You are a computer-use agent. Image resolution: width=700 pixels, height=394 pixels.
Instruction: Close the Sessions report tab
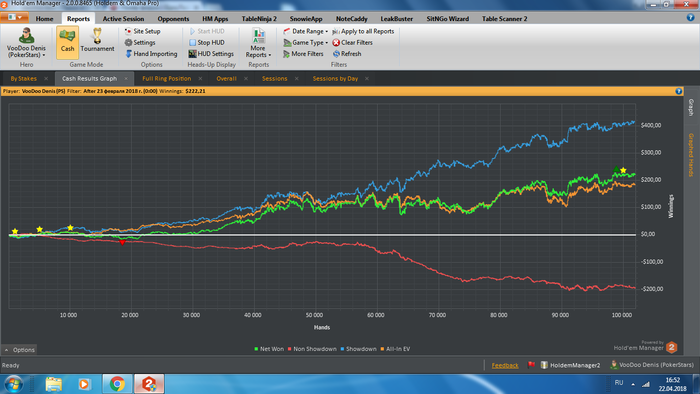296,79
